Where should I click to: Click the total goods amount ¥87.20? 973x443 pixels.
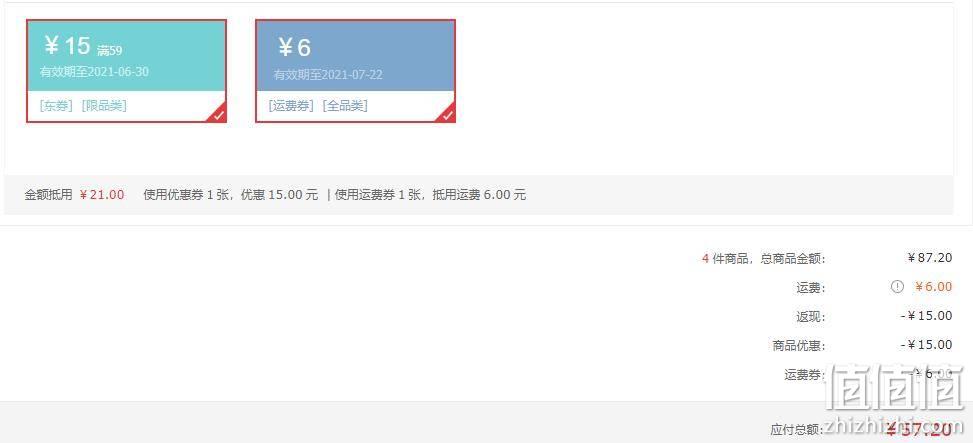[x=930, y=258]
